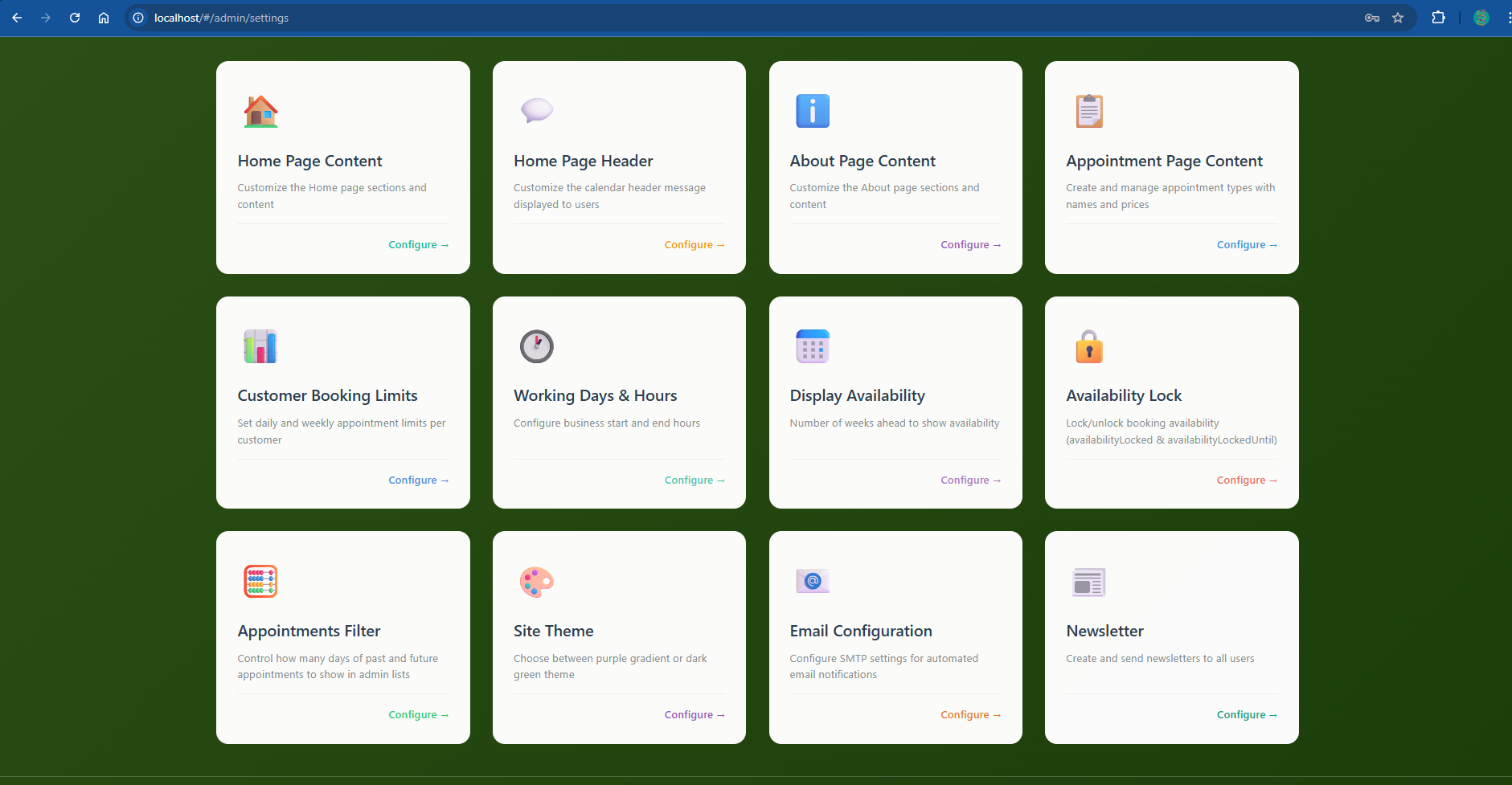Click description 'Set daily and weekly appointment limits per customer'
The image size is (1512, 785).
pyautogui.click(x=342, y=431)
